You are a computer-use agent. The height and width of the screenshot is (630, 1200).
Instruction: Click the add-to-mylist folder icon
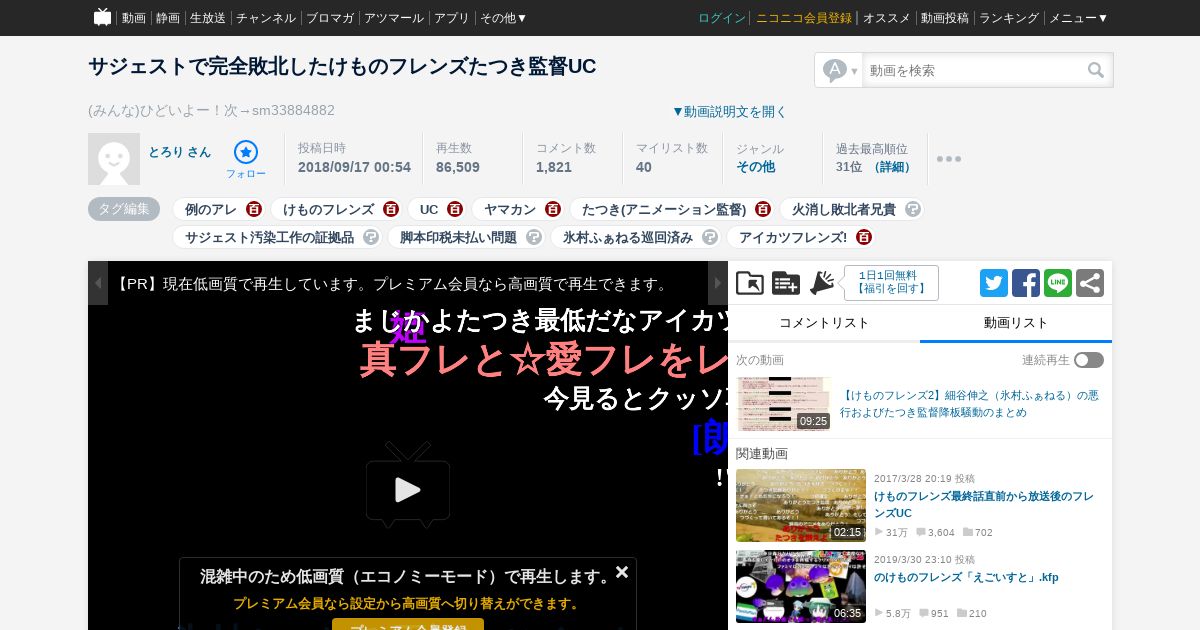(750, 283)
